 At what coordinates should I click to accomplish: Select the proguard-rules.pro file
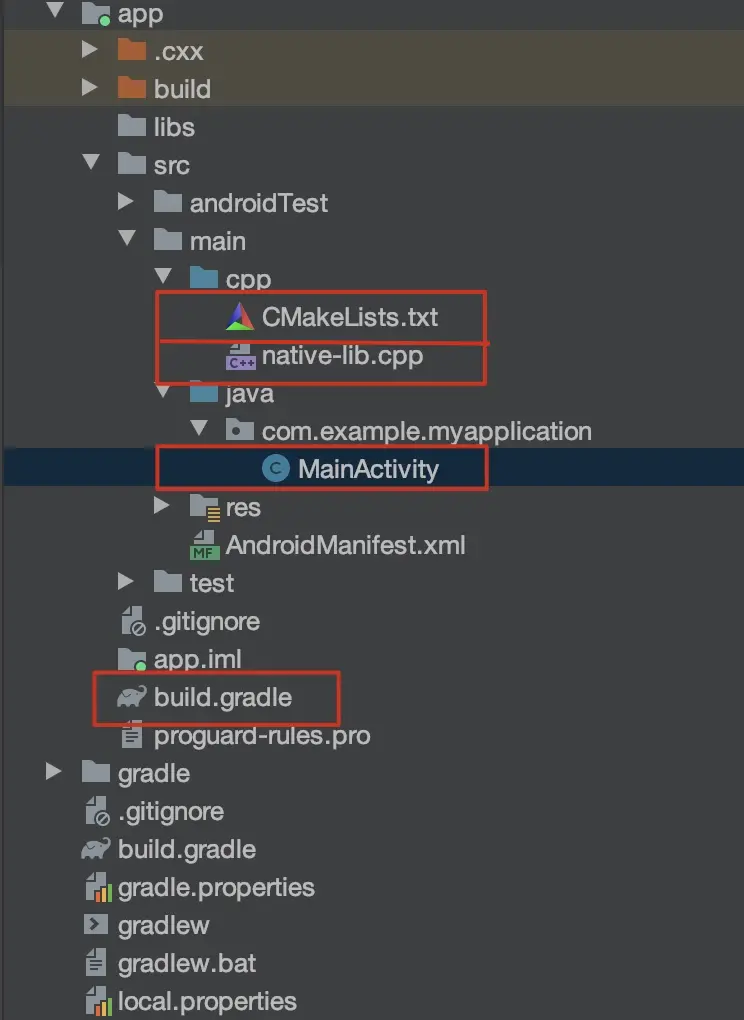[x=246, y=736]
